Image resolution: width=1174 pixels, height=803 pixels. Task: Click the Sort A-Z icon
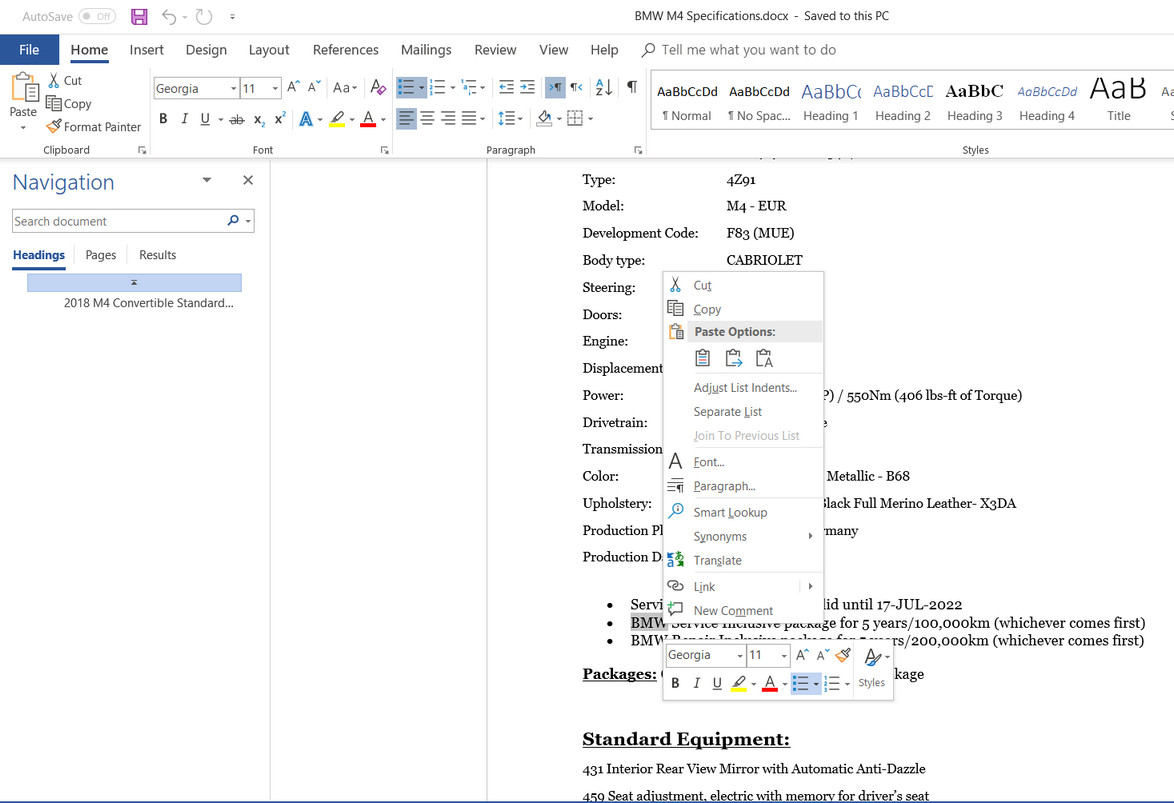[x=603, y=88]
